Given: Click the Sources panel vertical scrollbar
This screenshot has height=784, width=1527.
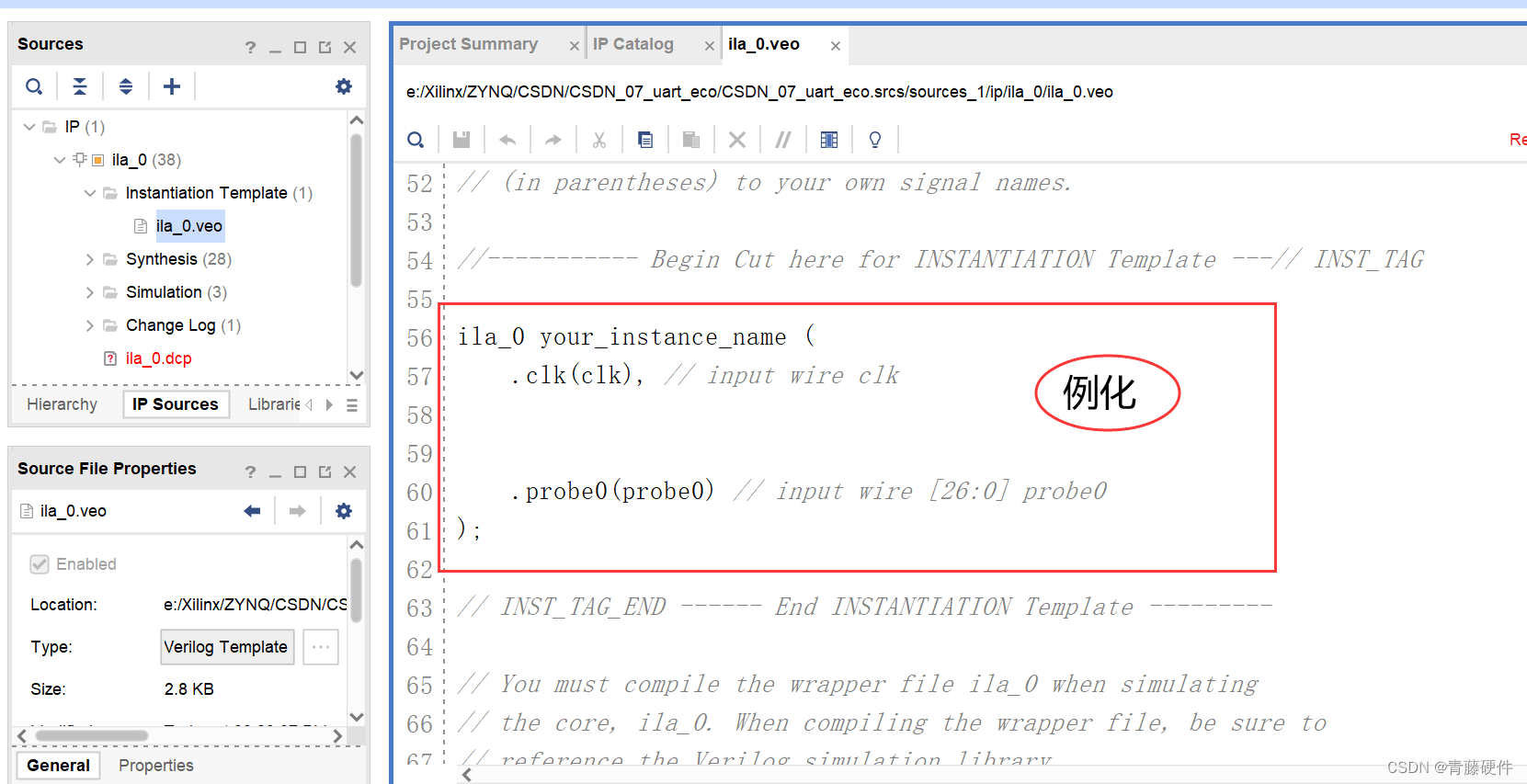Looking at the screenshot, I should [357, 210].
